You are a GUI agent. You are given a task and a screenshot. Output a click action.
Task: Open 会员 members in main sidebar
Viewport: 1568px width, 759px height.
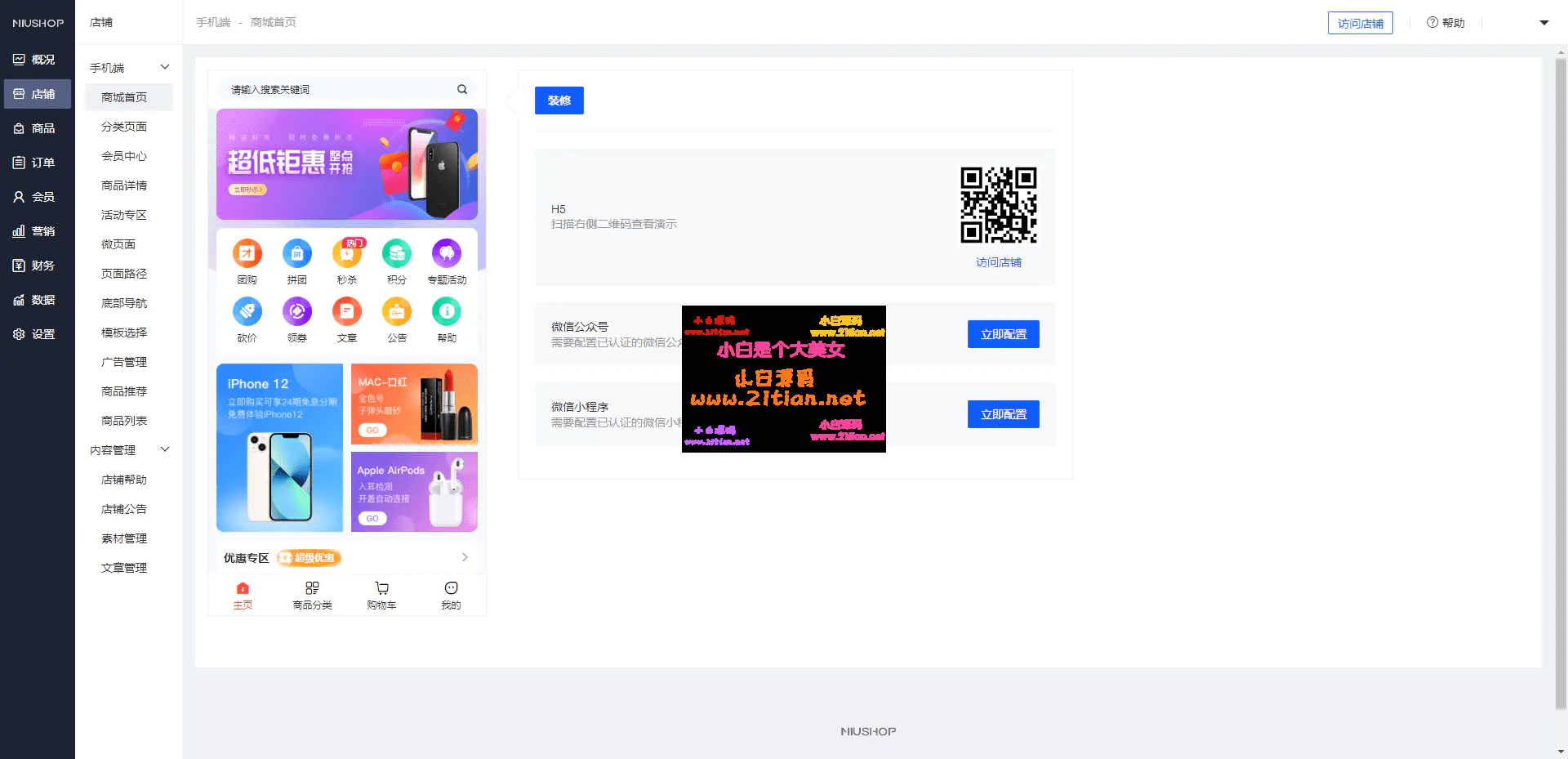tap(38, 197)
